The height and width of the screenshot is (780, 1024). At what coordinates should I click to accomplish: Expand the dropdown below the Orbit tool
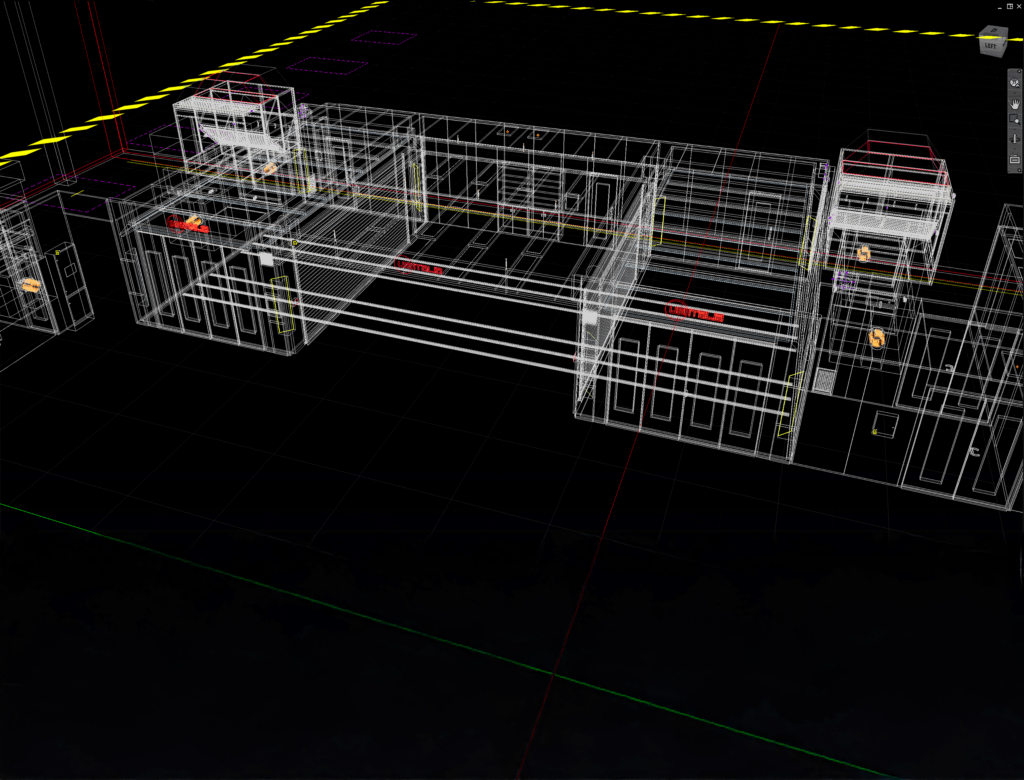click(x=1014, y=148)
